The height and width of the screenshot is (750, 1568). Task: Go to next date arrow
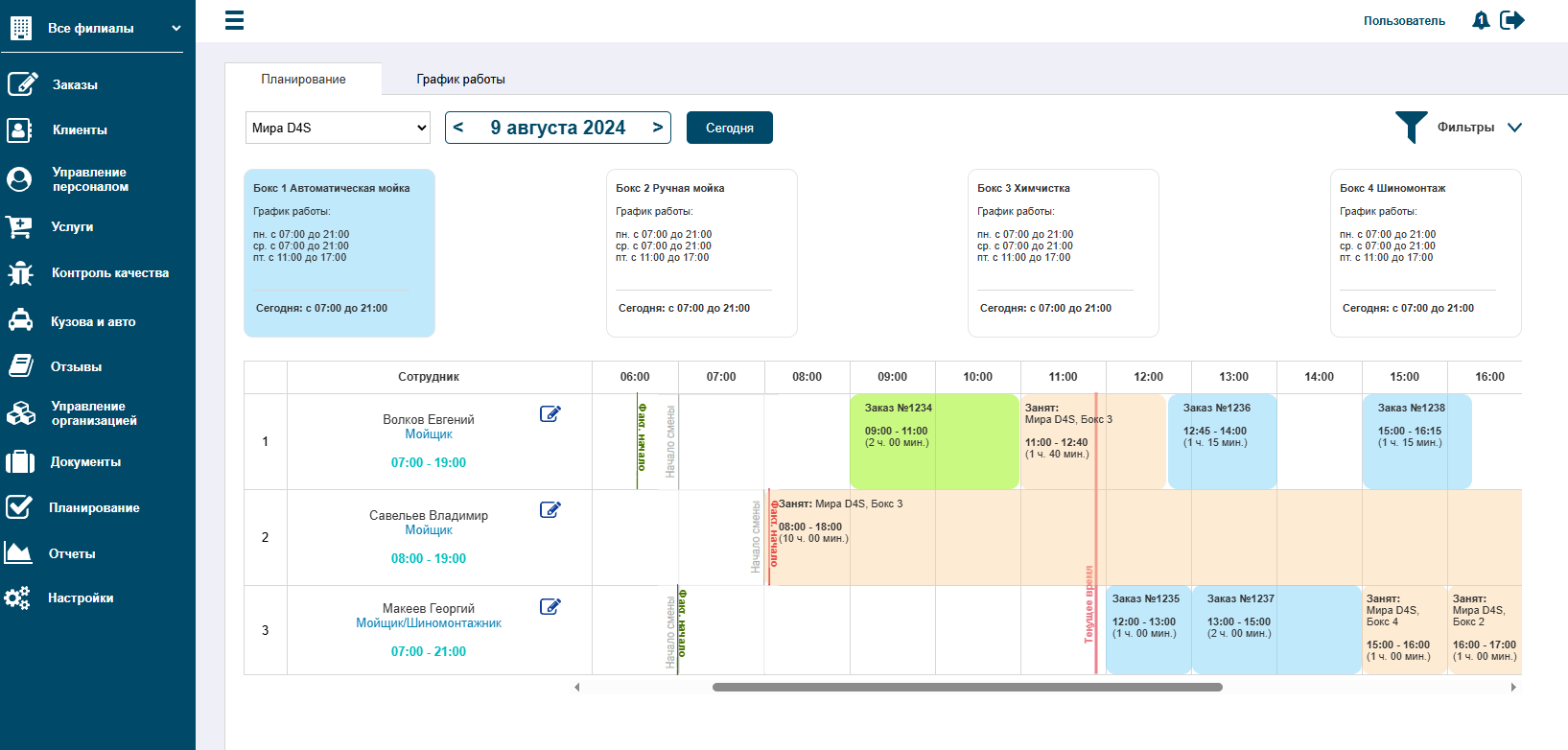coord(658,127)
